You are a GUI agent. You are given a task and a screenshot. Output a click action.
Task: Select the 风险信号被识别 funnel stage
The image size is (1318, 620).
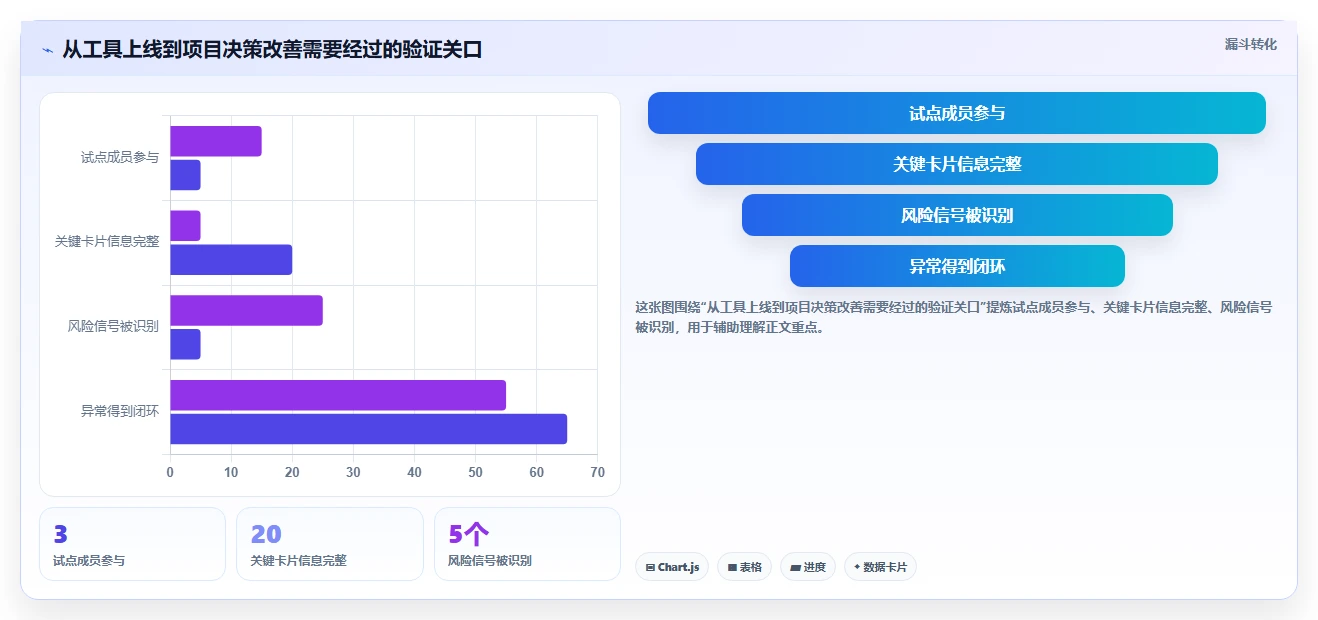[x=957, y=215]
